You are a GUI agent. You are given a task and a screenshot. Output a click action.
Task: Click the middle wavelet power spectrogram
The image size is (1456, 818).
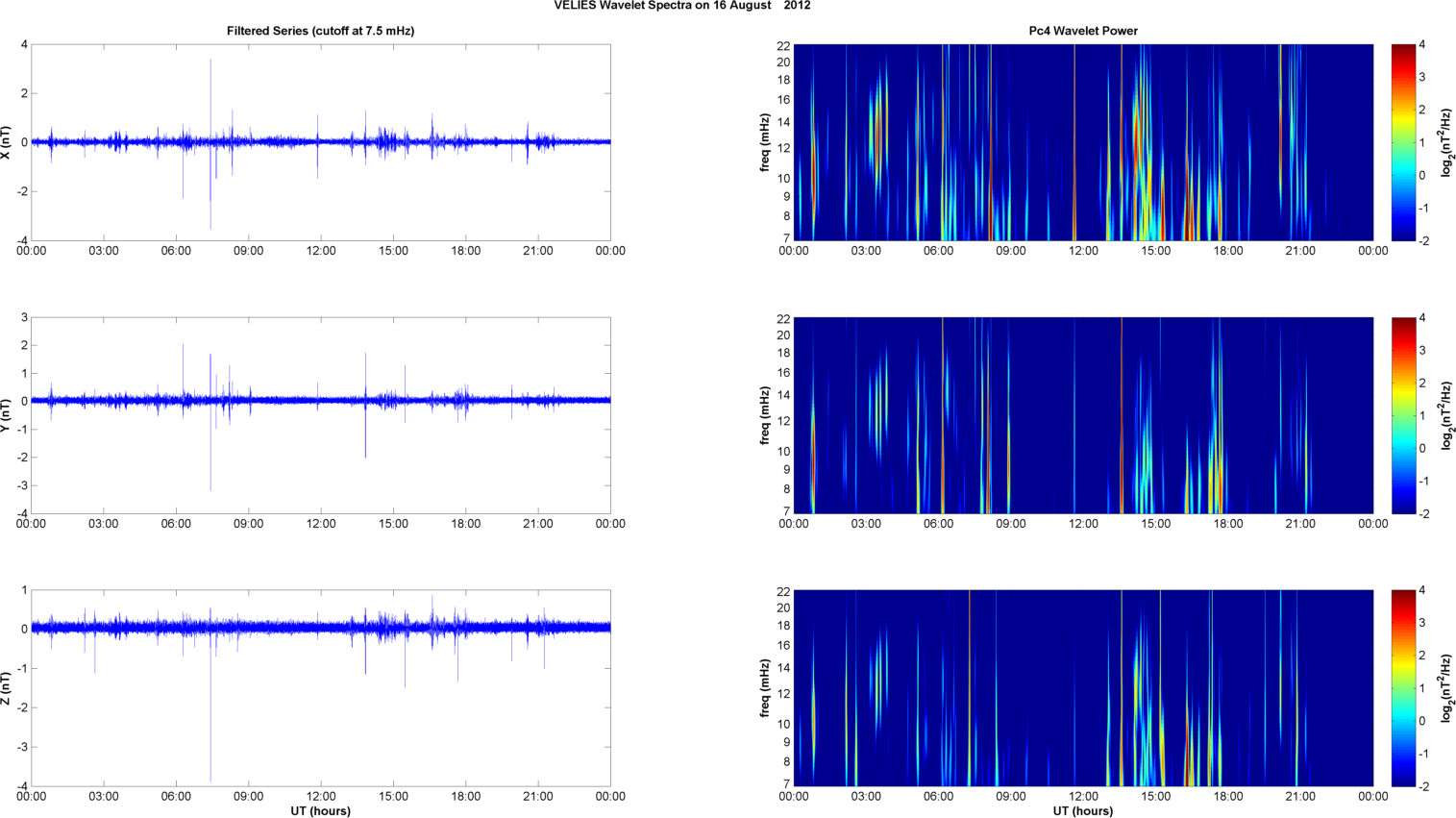[x=1083, y=415]
